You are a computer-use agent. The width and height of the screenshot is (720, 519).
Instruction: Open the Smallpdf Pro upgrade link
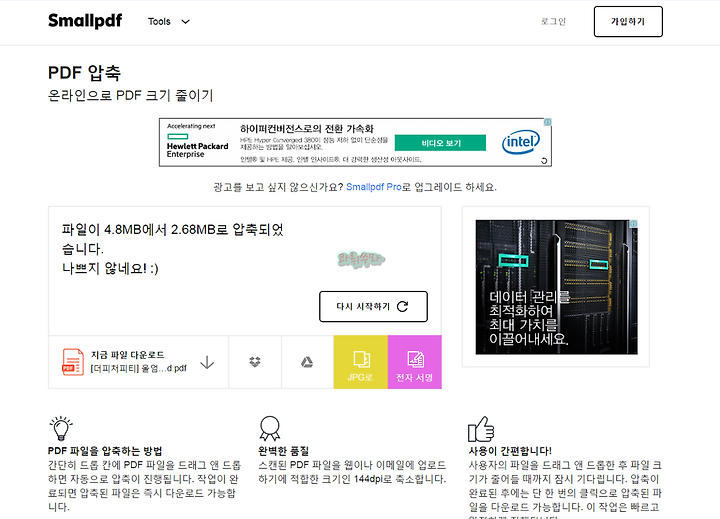coord(374,187)
